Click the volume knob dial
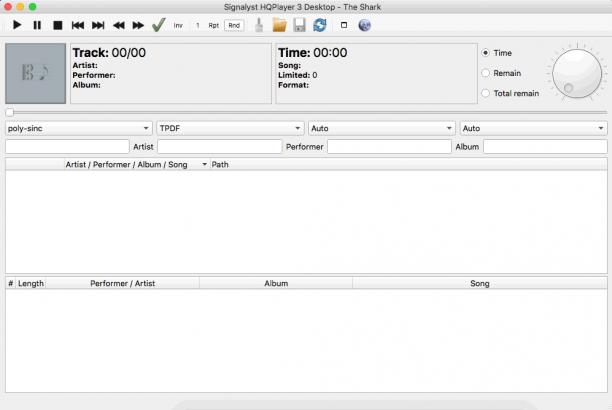Screen dimensions: 612x410 click(577, 73)
